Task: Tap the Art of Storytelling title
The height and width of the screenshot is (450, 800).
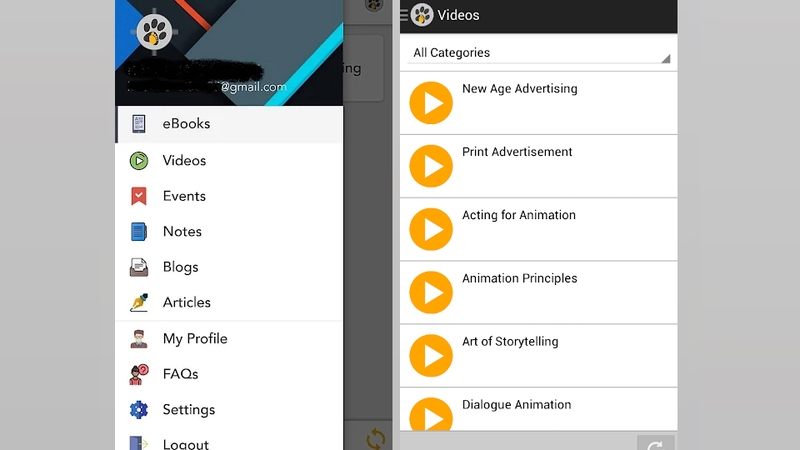Action: [510, 342]
